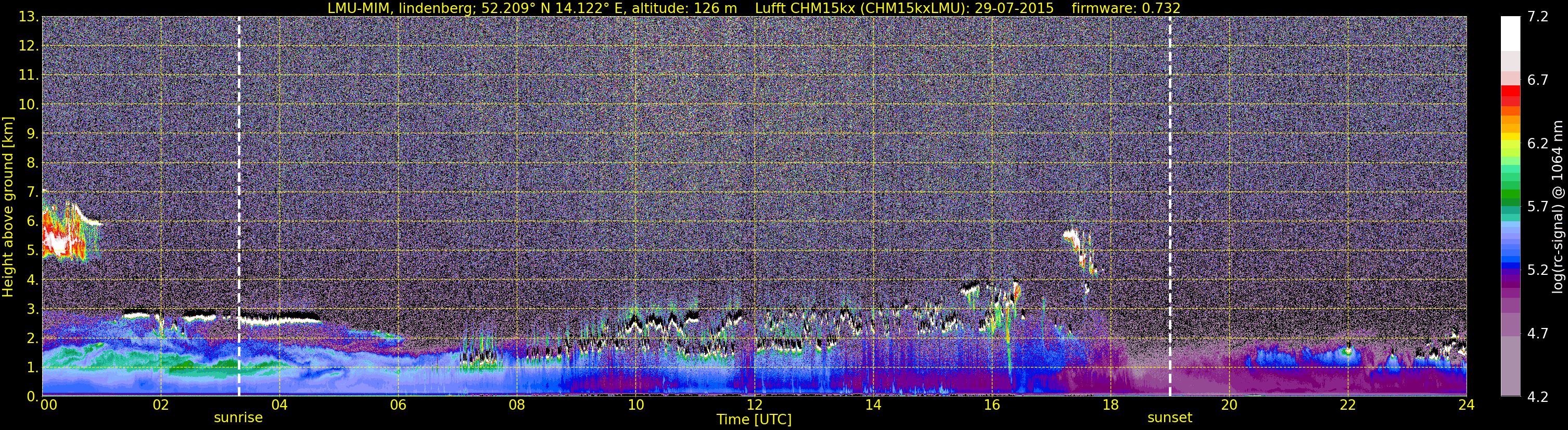Select the white dashed sunrise marker line

[238, 206]
